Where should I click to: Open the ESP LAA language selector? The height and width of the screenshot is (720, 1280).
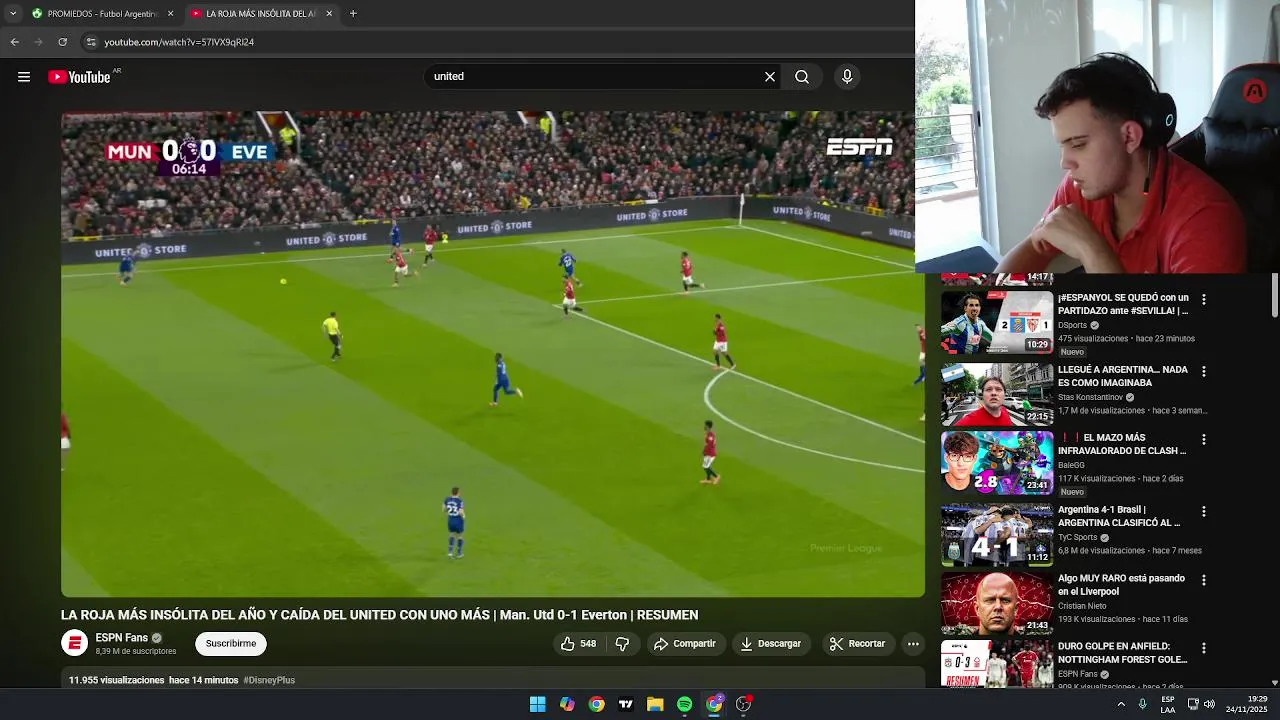tap(1168, 704)
